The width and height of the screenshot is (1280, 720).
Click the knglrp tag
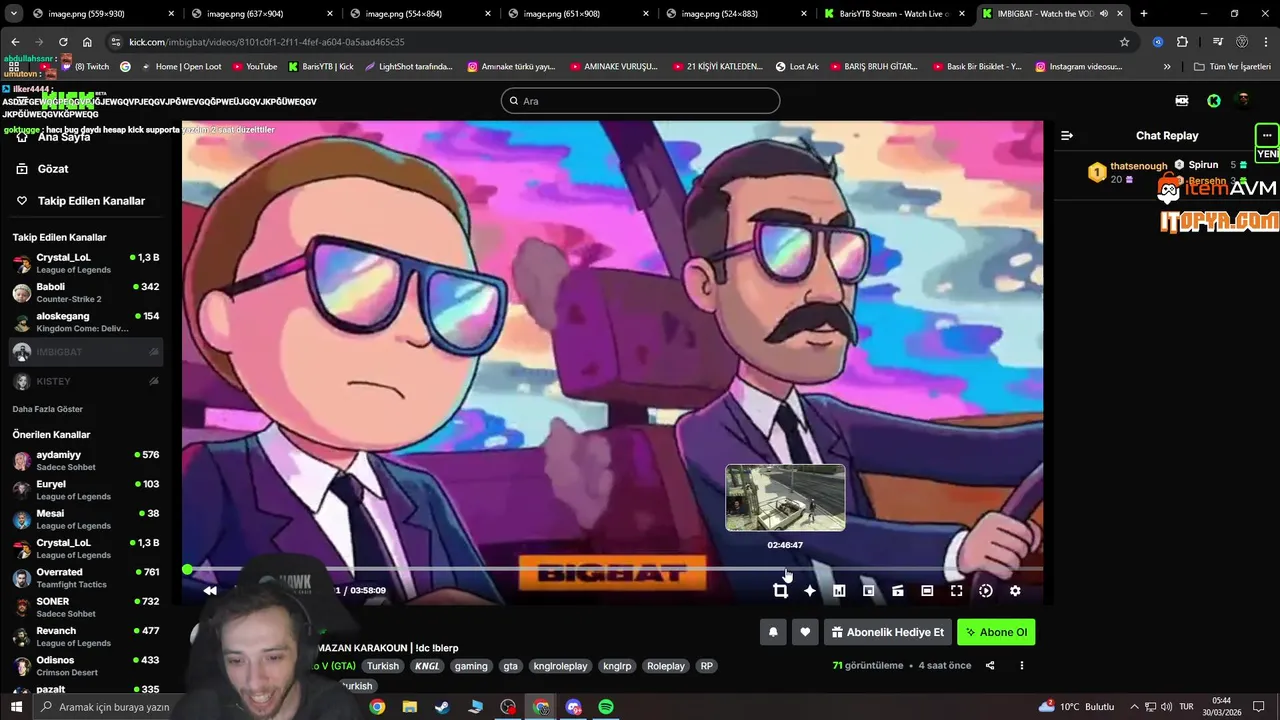pyautogui.click(x=617, y=666)
